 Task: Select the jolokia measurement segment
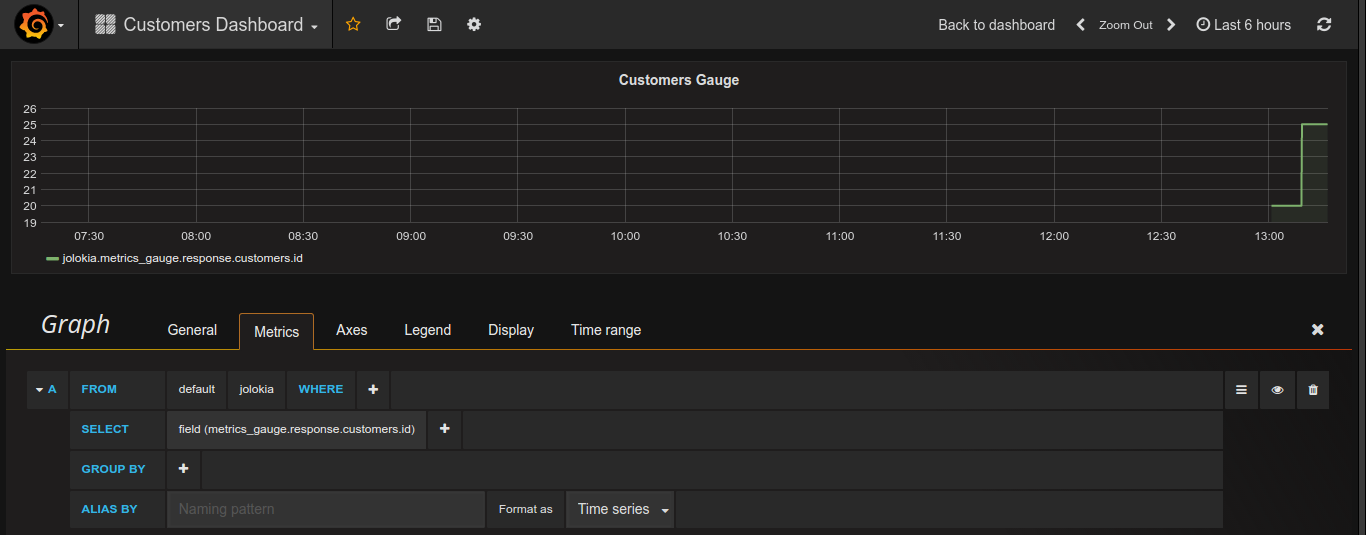pos(256,389)
